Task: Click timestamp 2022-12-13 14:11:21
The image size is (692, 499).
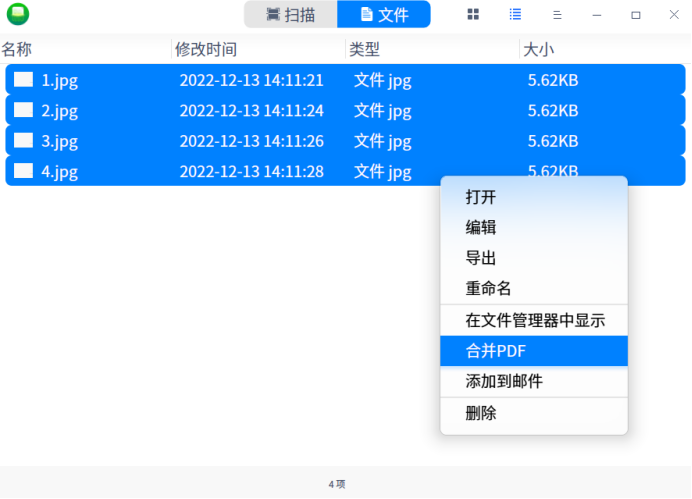Action: (252, 80)
